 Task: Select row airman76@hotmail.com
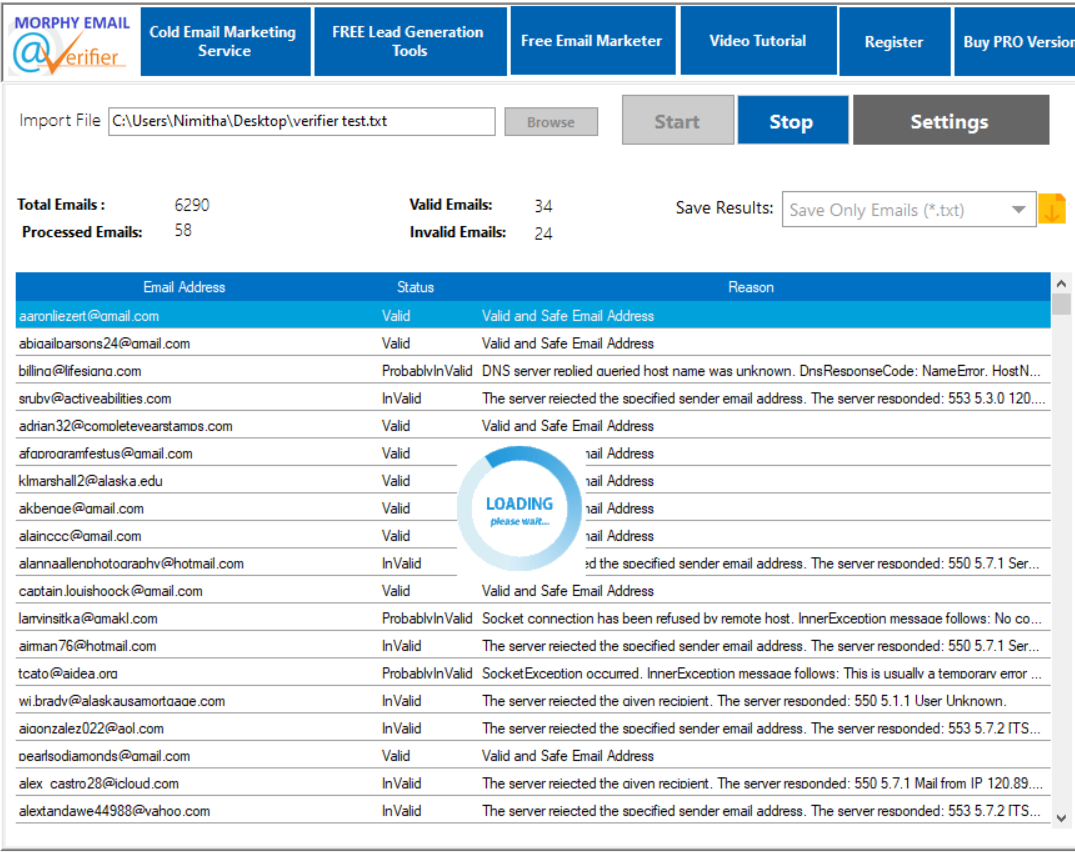533,645
